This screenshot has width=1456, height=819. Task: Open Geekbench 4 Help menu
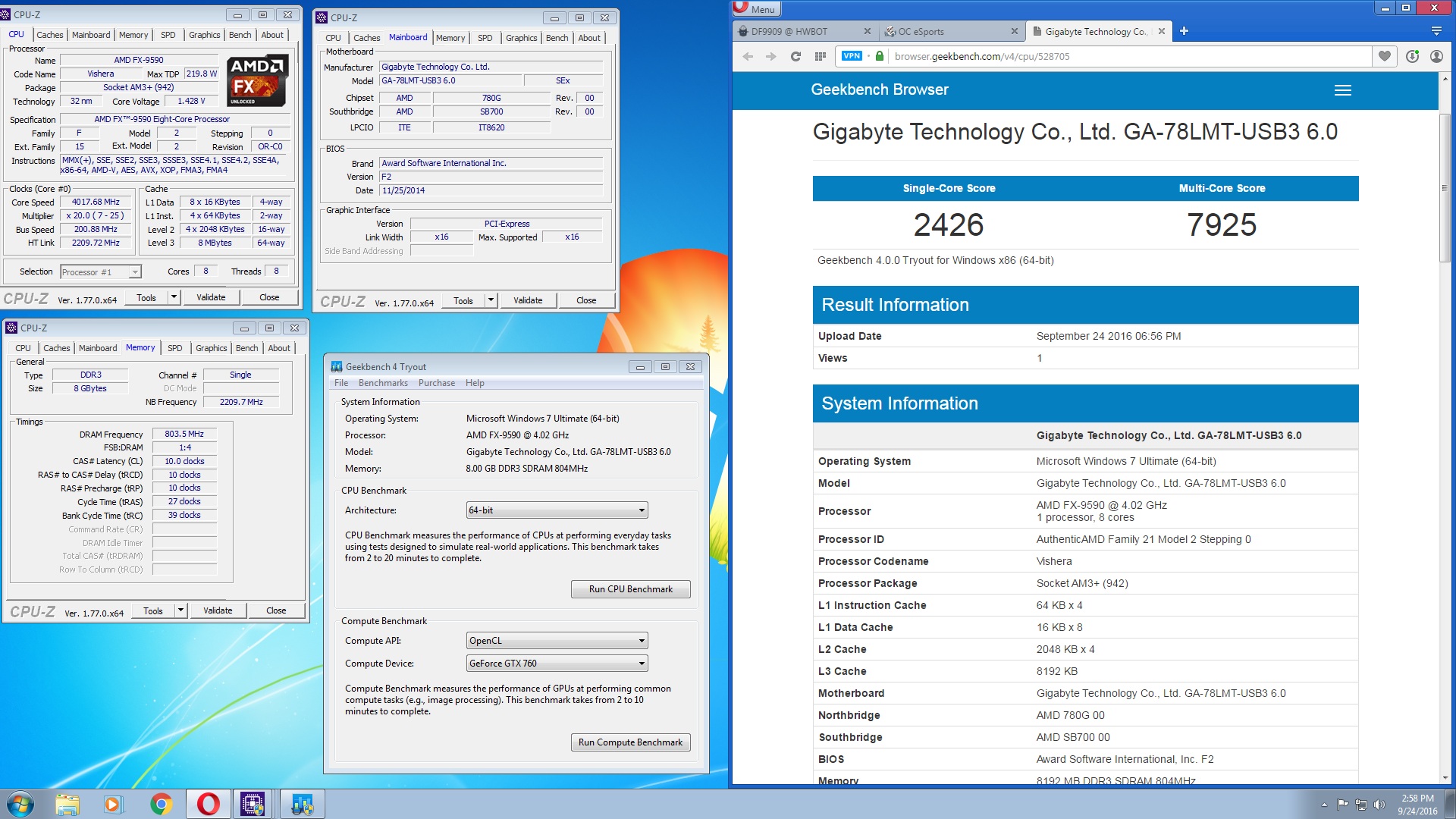coord(475,383)
